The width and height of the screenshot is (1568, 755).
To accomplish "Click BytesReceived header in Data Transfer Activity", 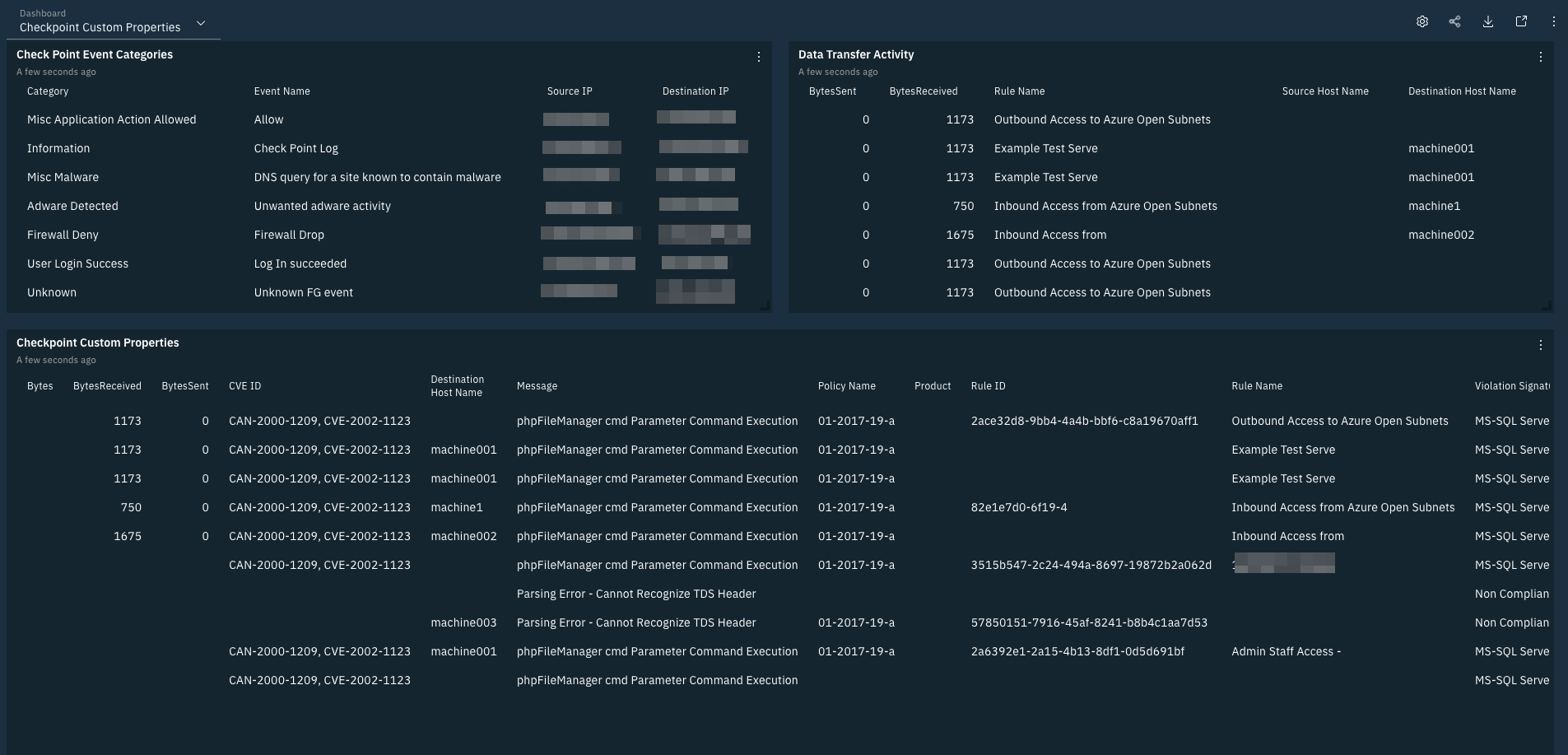I will point(923,91).
